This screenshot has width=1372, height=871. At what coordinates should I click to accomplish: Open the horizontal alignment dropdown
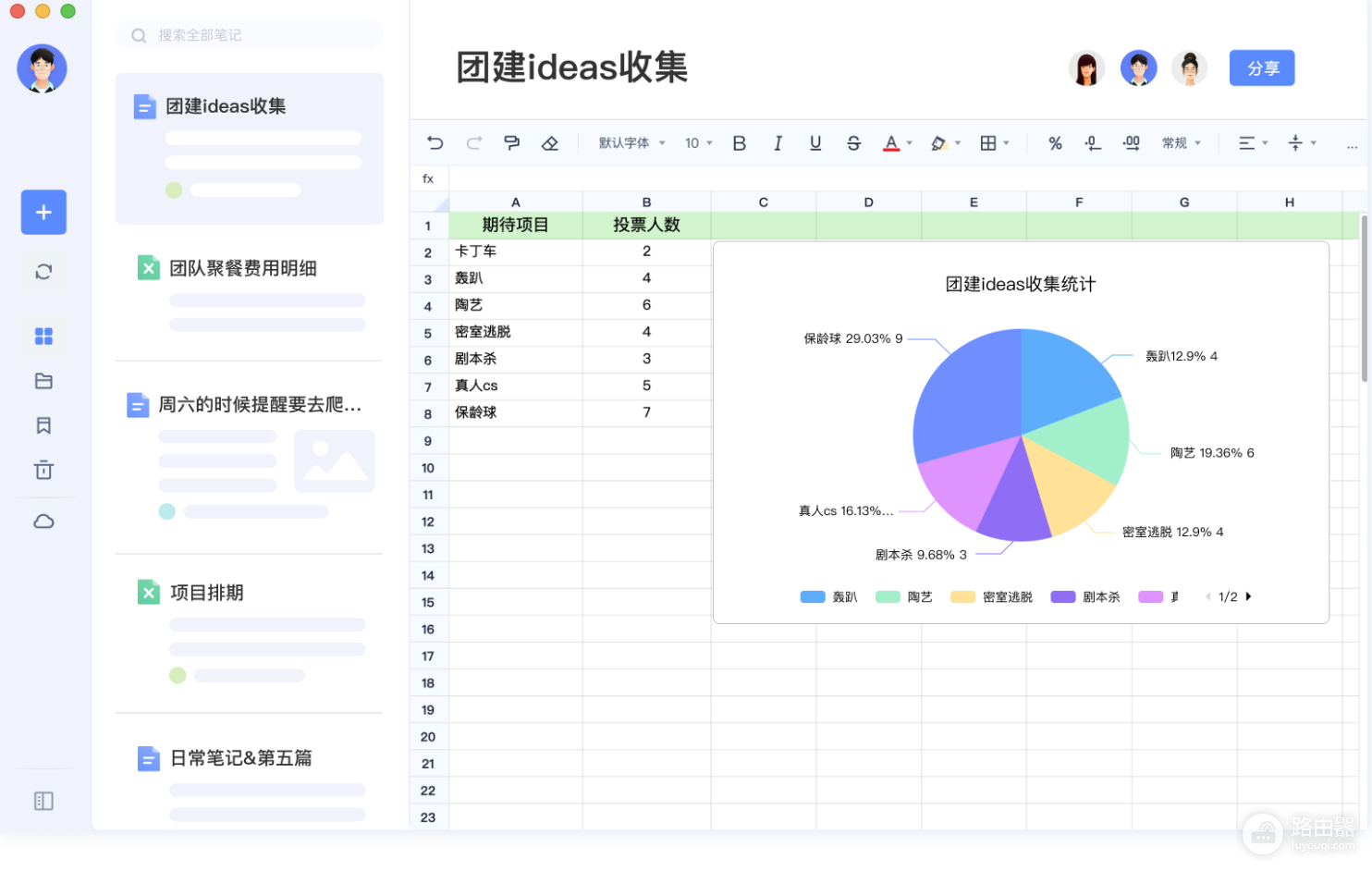tap(1253, 143)
